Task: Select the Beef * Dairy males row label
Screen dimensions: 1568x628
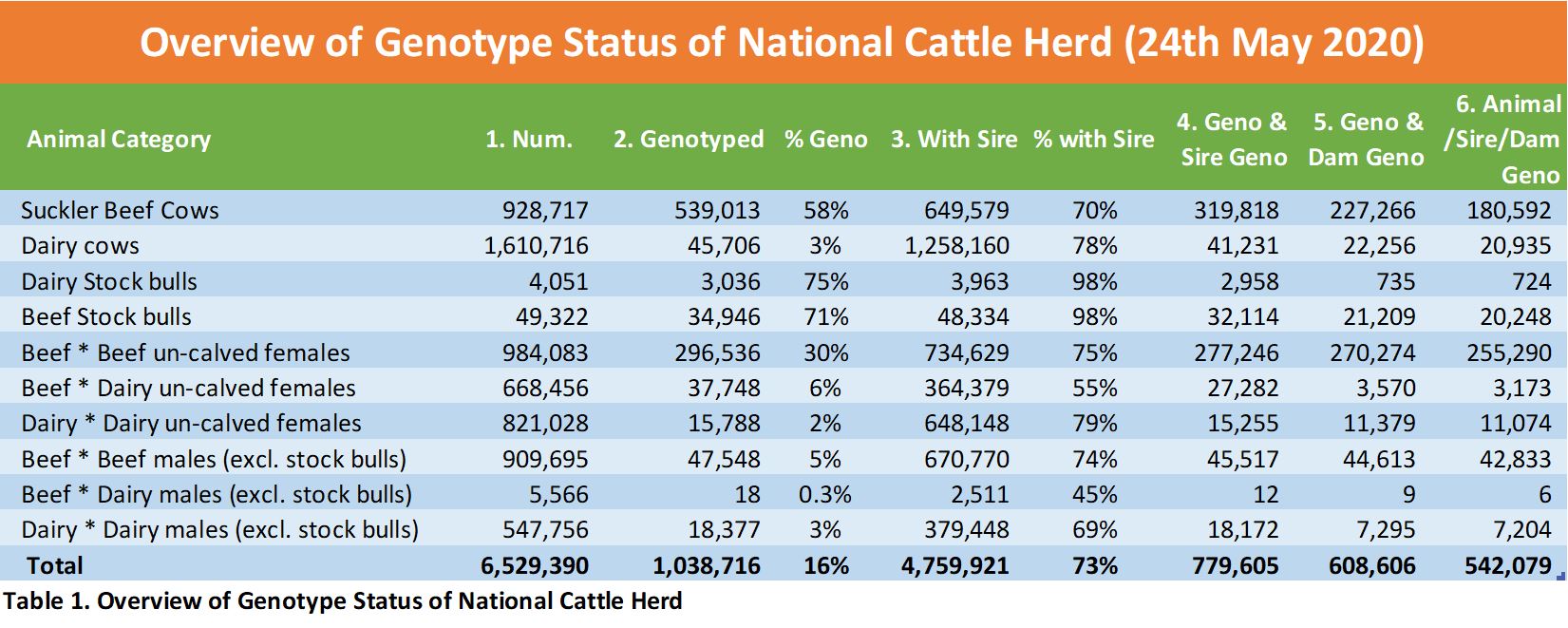Action: click(217, 494)
